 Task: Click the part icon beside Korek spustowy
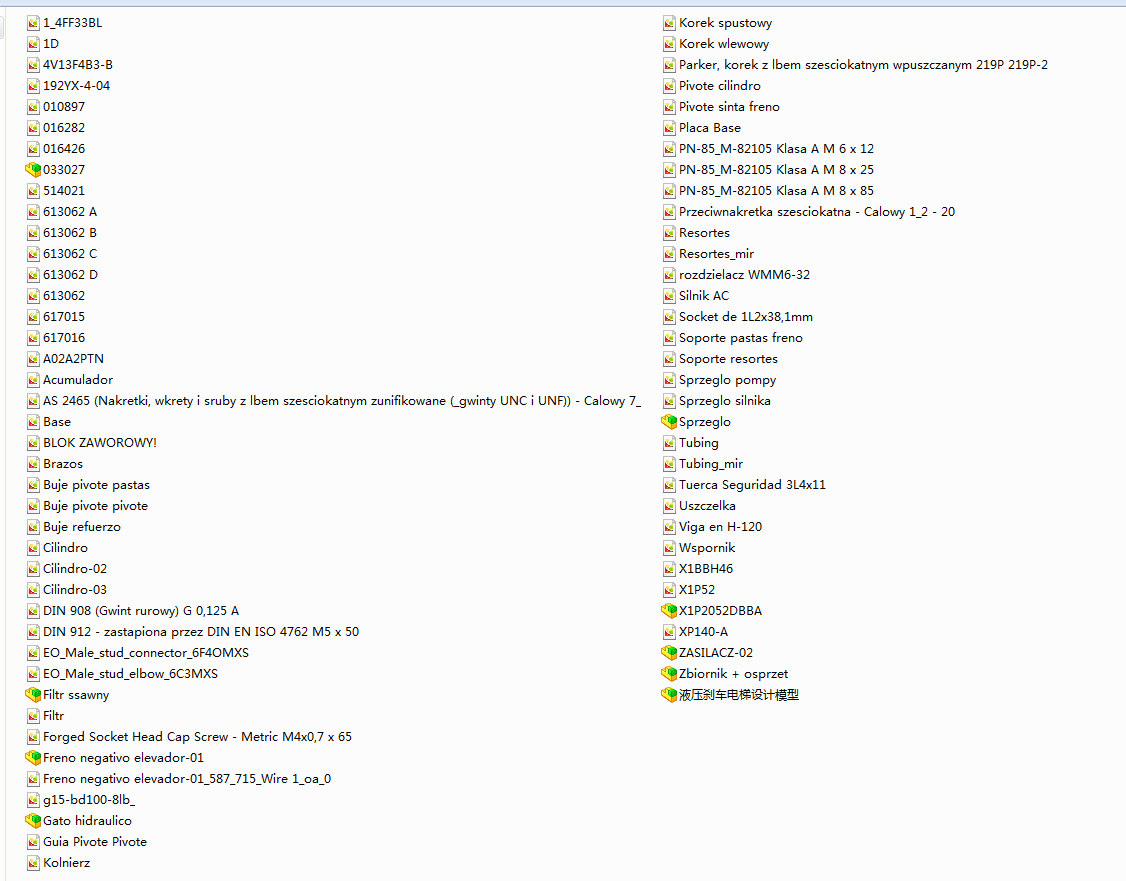point(669,23)
